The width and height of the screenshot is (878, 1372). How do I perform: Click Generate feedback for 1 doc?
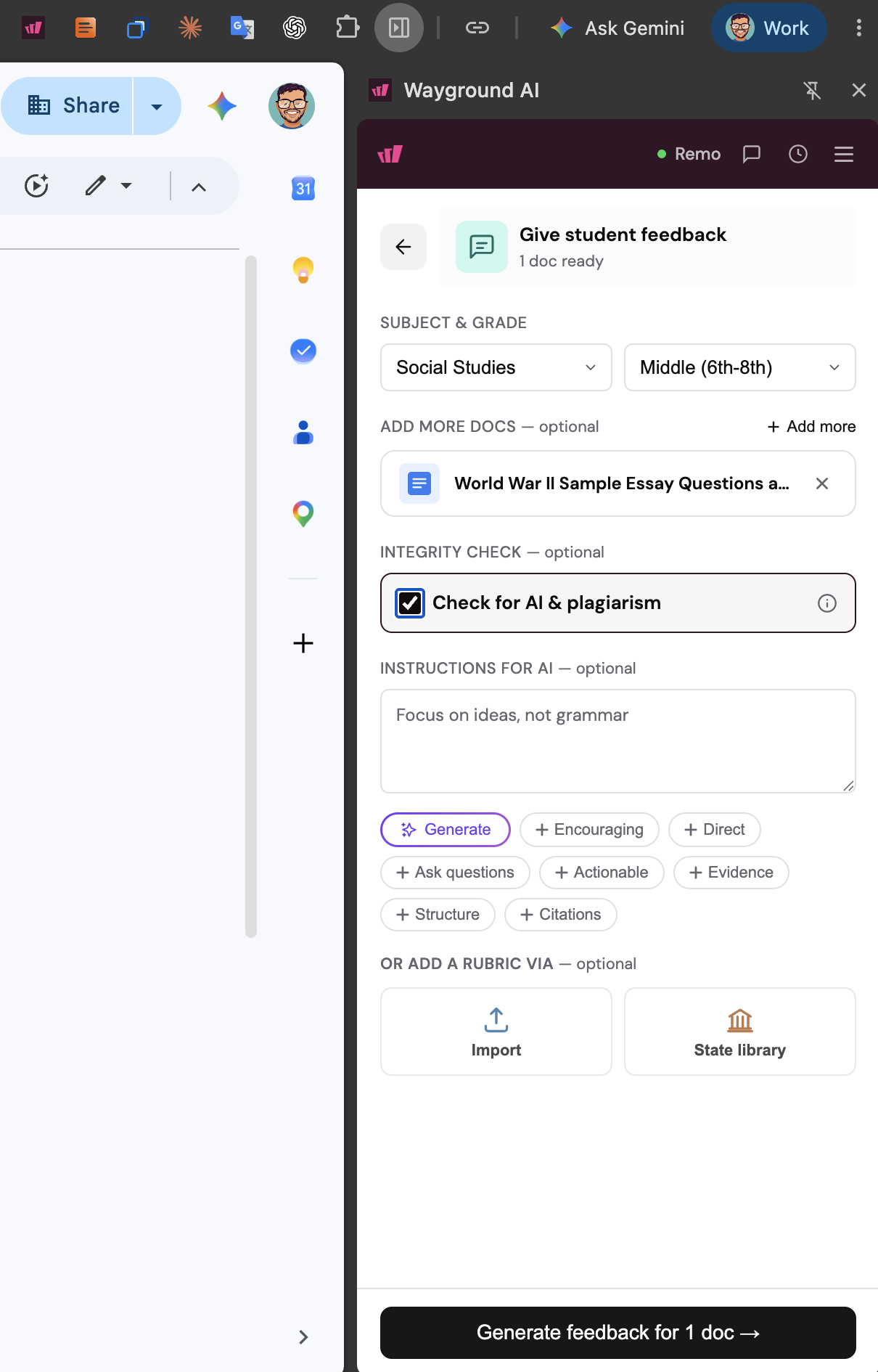[x=618, y=1333]
